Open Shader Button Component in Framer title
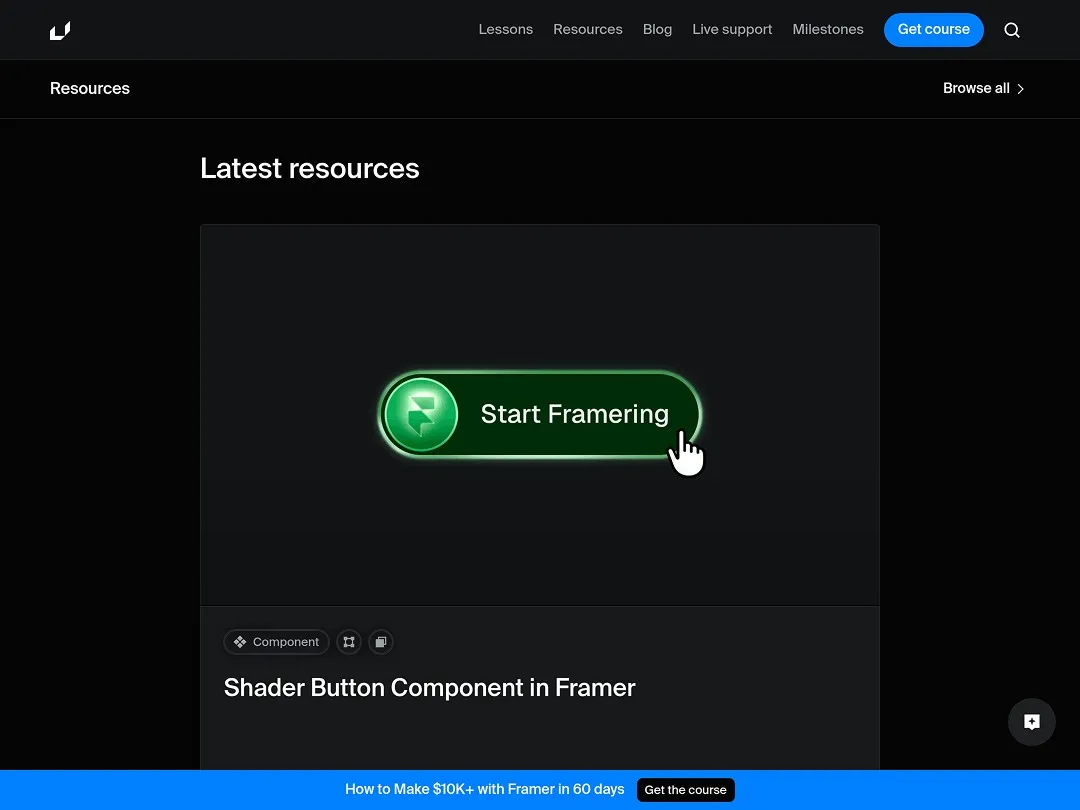 pos(429,688)
